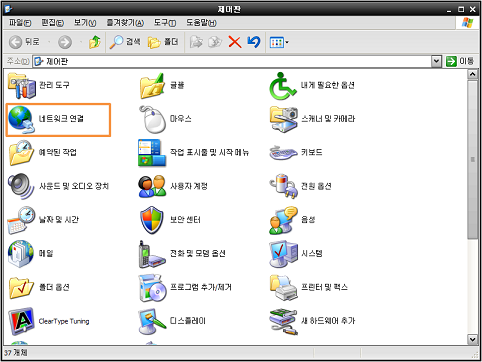Open the 파일 menu

[x=20, y=23]
